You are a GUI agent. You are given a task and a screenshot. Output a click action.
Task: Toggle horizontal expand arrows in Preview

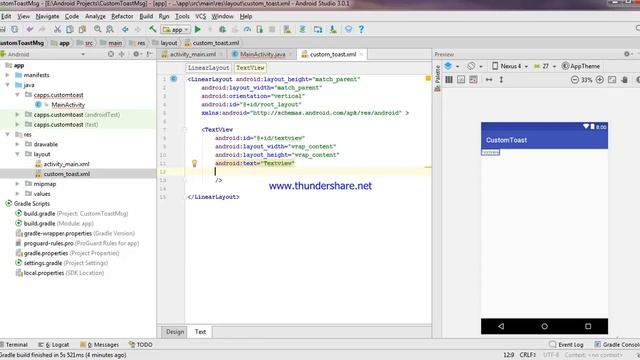click(489, 80)
